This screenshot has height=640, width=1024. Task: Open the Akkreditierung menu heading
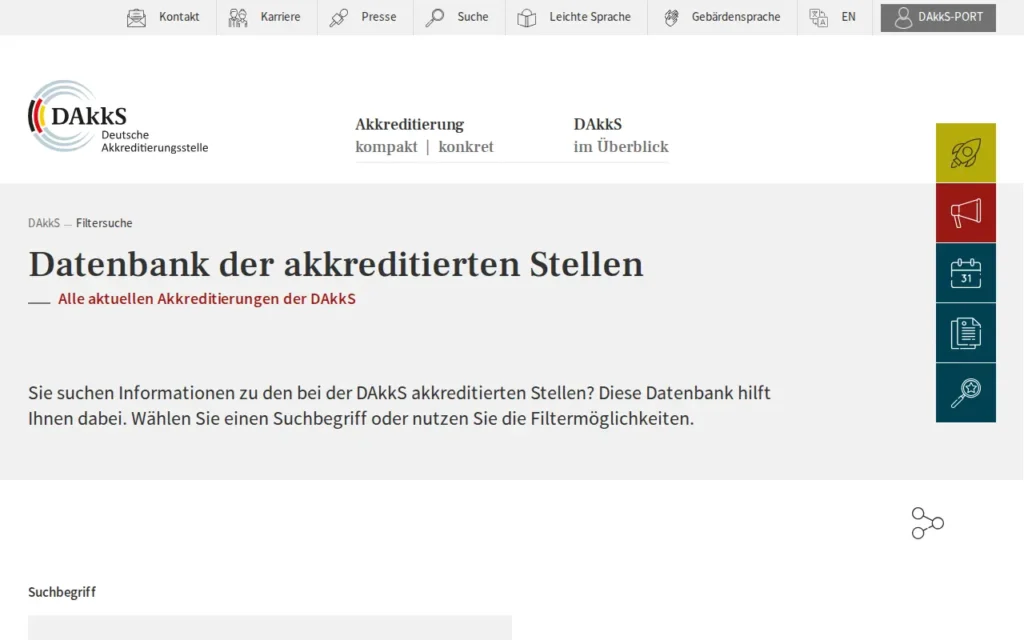pos(409,124)
